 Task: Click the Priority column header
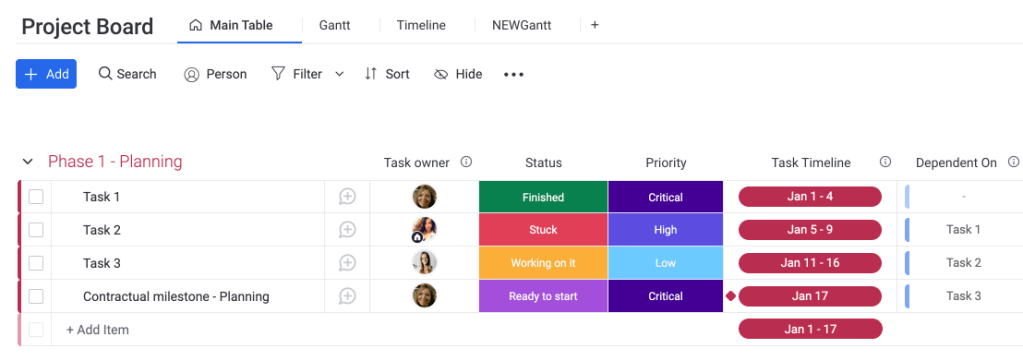[x=665, y=163]
